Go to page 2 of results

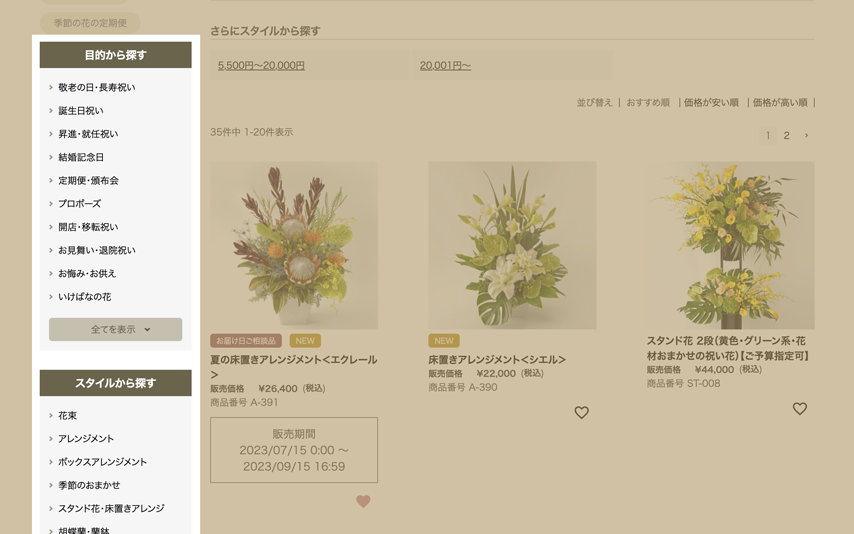[786, 136]
